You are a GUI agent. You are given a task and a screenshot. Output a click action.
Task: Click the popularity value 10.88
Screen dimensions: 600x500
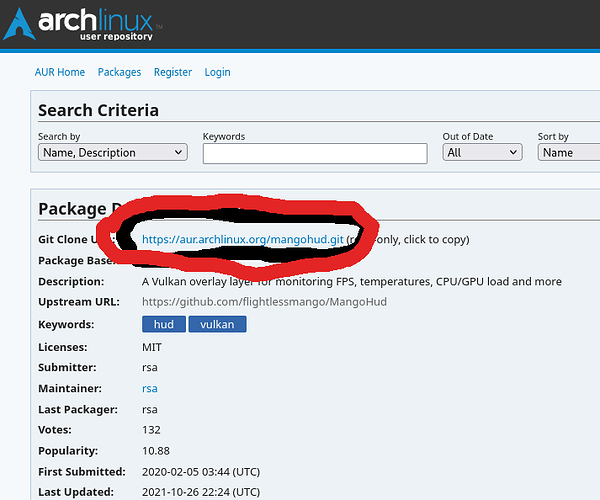[x=156, y=451]
